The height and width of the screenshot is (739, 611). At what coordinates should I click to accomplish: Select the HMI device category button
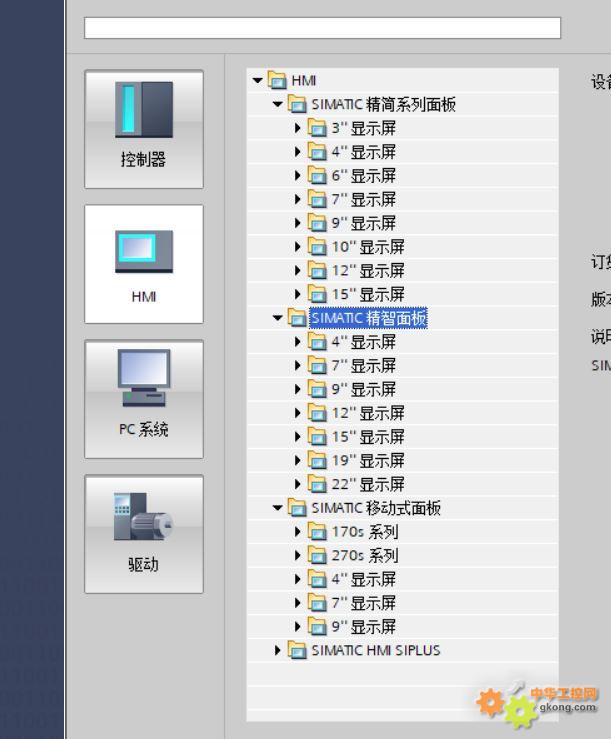coord(144,264)
